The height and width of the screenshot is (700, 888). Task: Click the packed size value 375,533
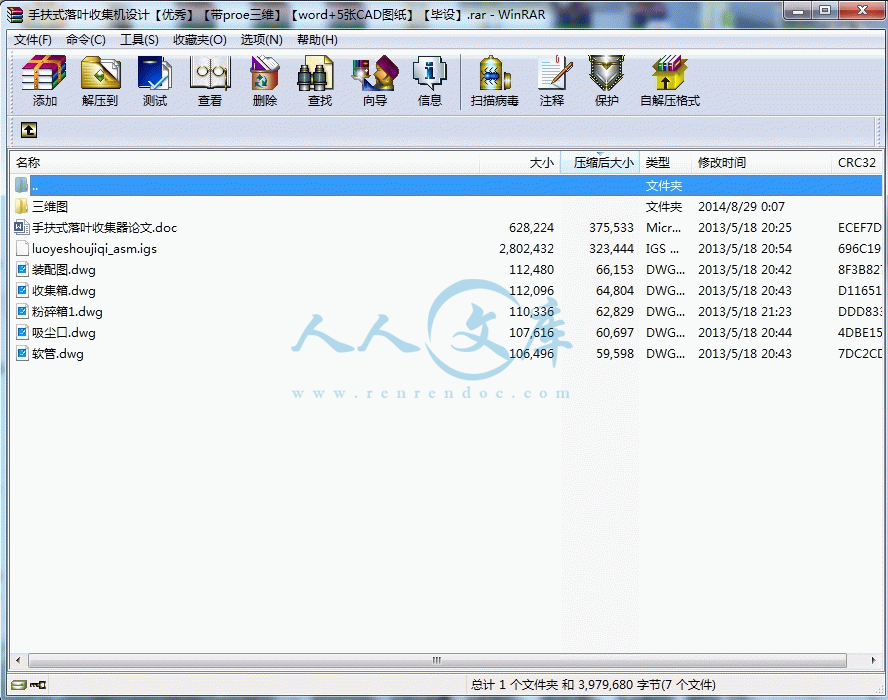(611, 228)
